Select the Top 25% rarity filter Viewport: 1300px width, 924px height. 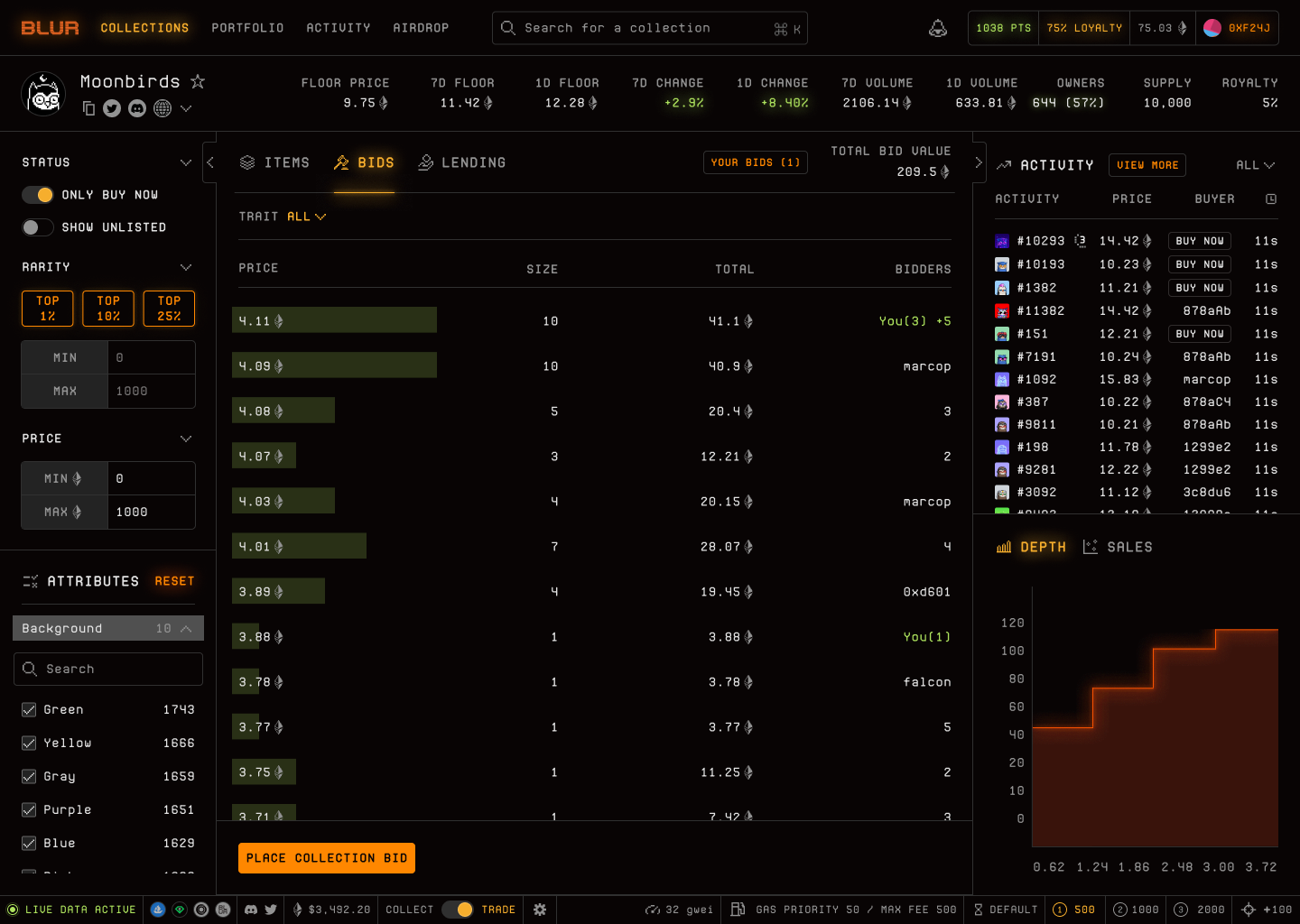coord(169,309)
